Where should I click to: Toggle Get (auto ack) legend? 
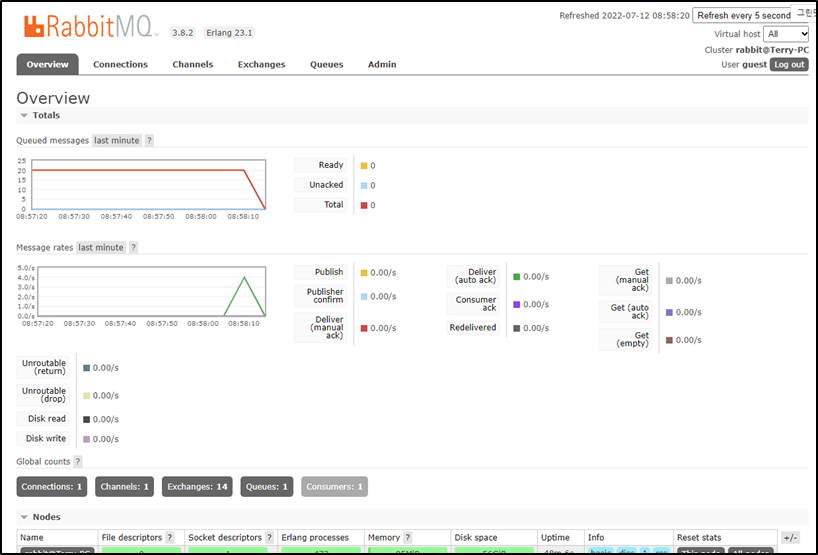(x=625, y=312)
